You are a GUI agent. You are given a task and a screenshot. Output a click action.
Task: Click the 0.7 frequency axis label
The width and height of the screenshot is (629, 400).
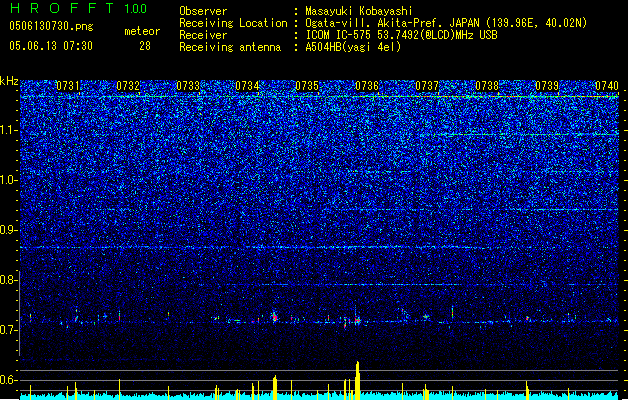(8, 330)
